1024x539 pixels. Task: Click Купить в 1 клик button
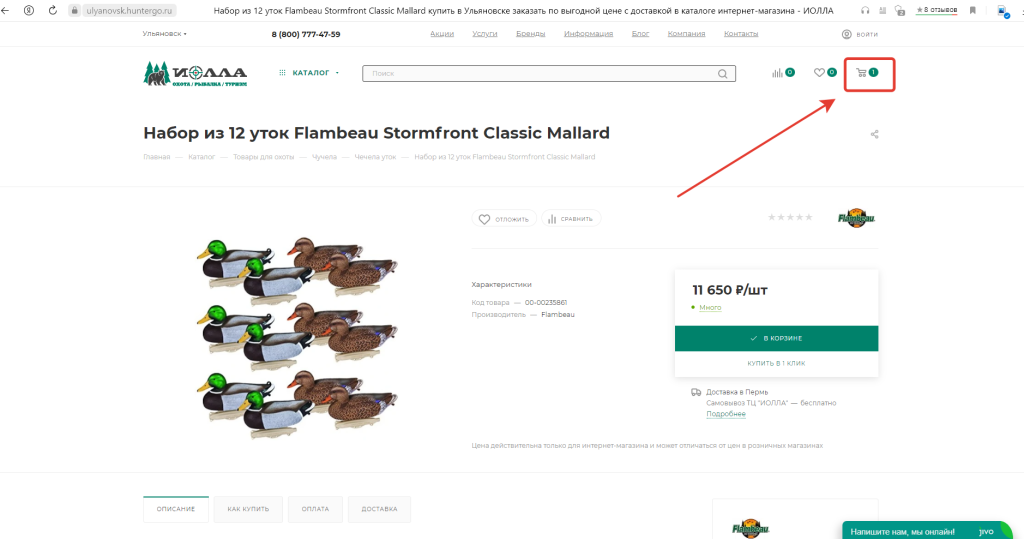(x=776, y=363)
